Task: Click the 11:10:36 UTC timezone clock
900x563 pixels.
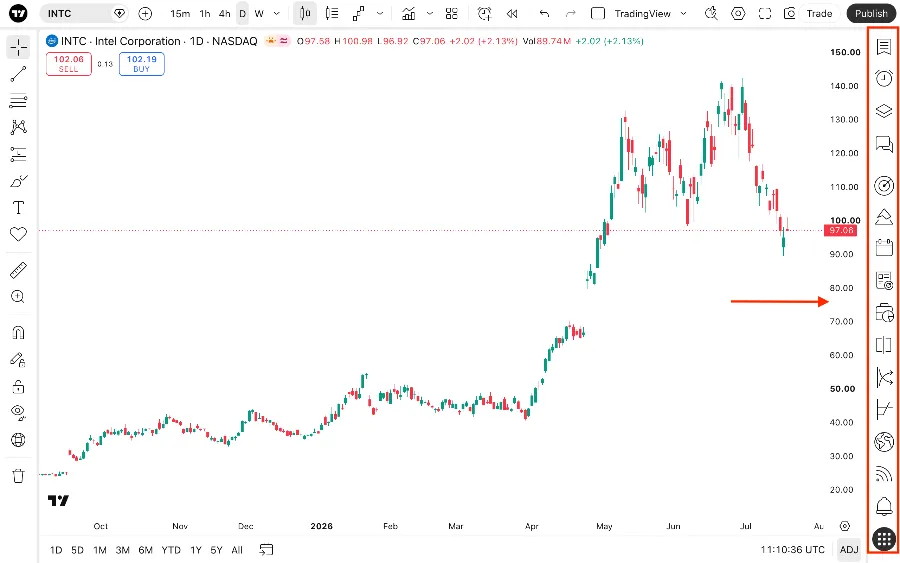Action: pyautogui.click(x=793, y=550)
